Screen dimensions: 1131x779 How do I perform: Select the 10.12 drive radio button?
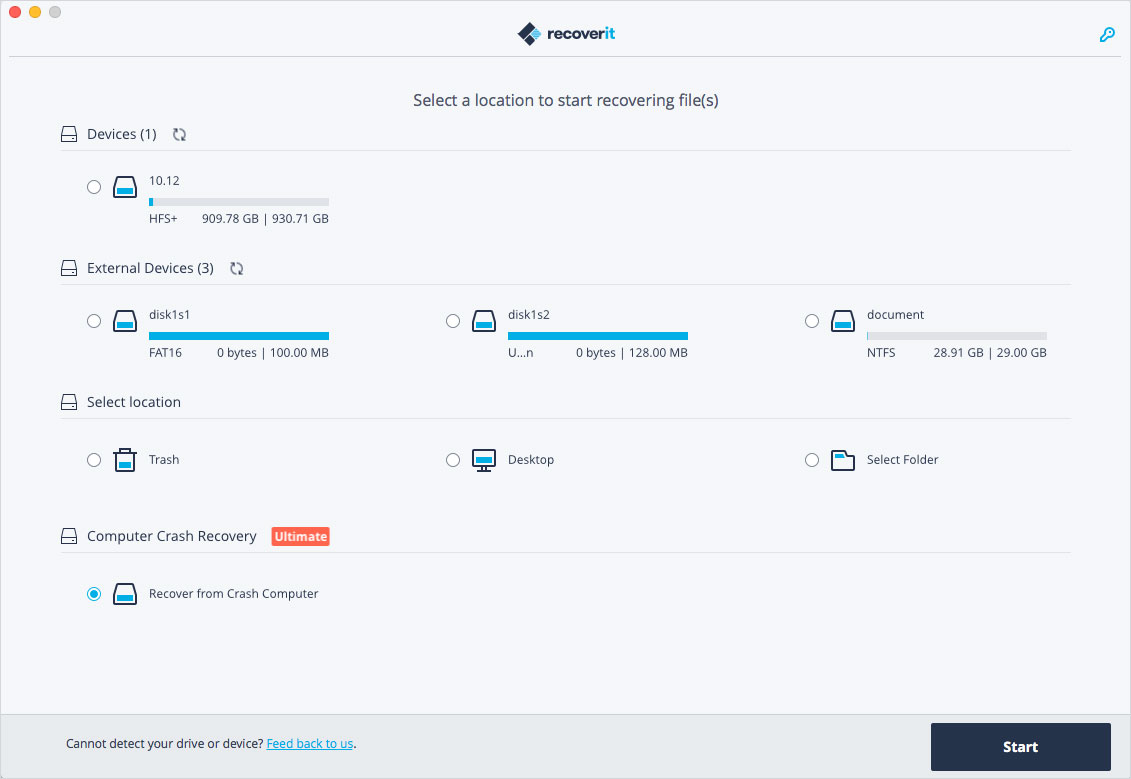coord(94,187)
